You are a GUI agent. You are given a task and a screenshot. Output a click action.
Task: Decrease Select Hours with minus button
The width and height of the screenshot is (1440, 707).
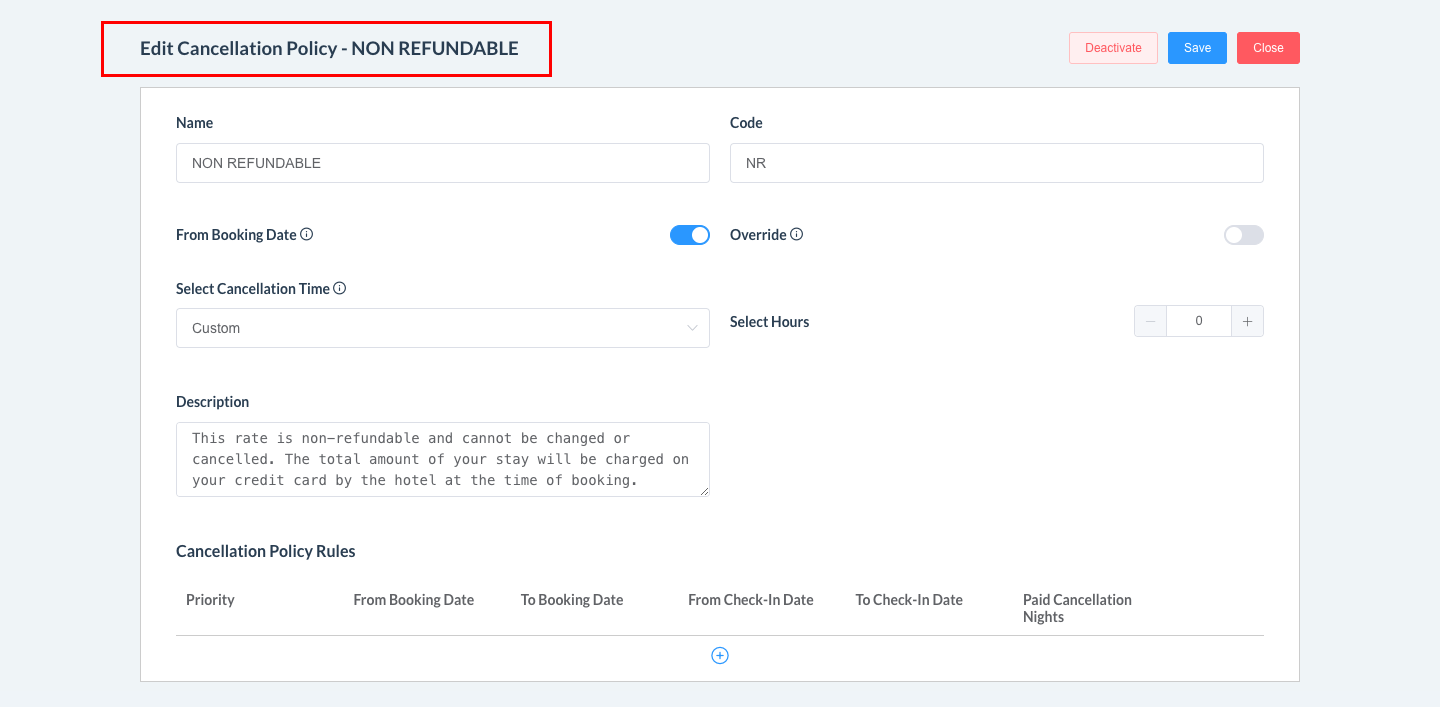tap(1151, 322)
